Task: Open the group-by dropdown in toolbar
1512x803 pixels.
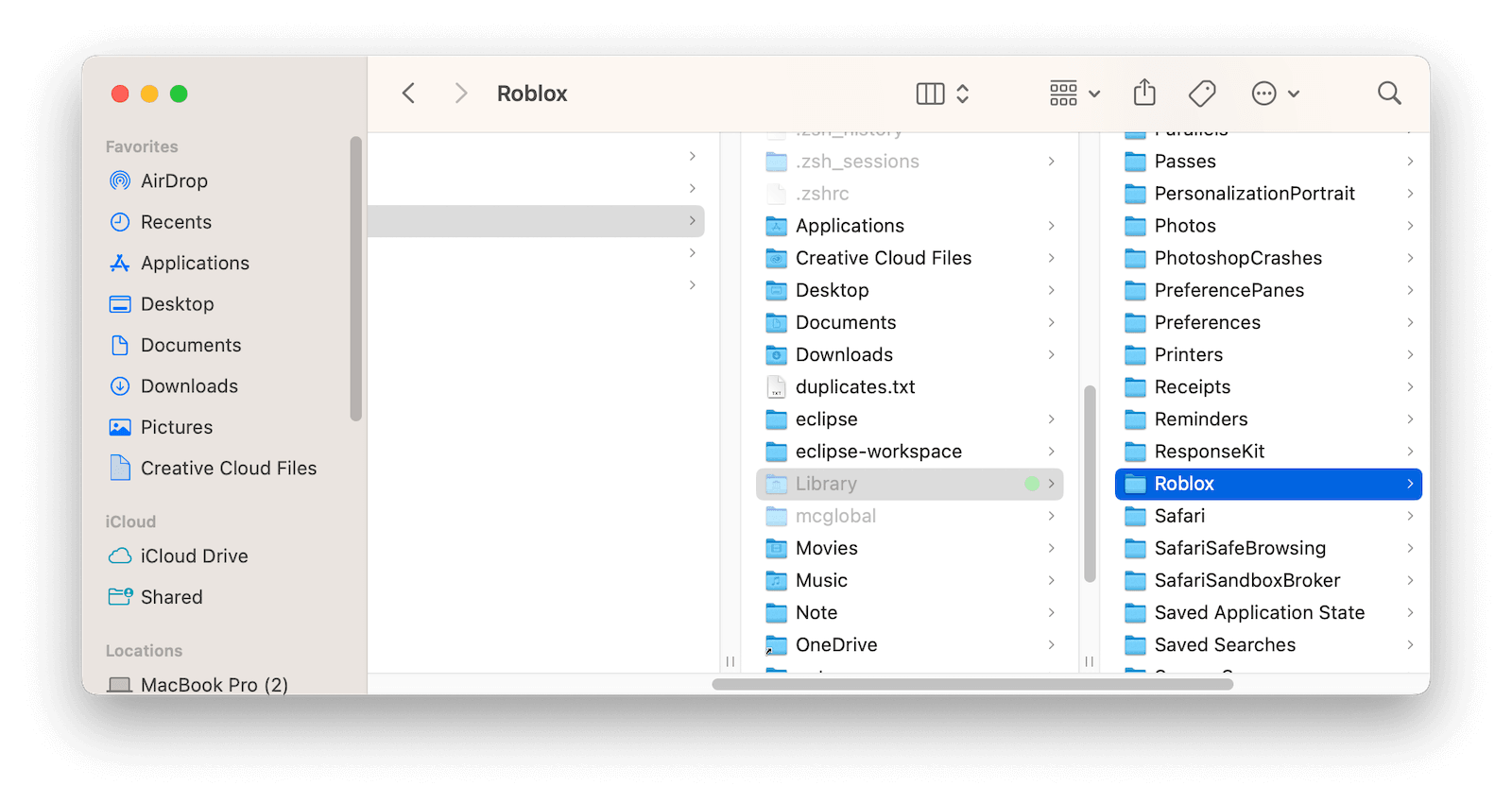Action: click(1074, 94)
